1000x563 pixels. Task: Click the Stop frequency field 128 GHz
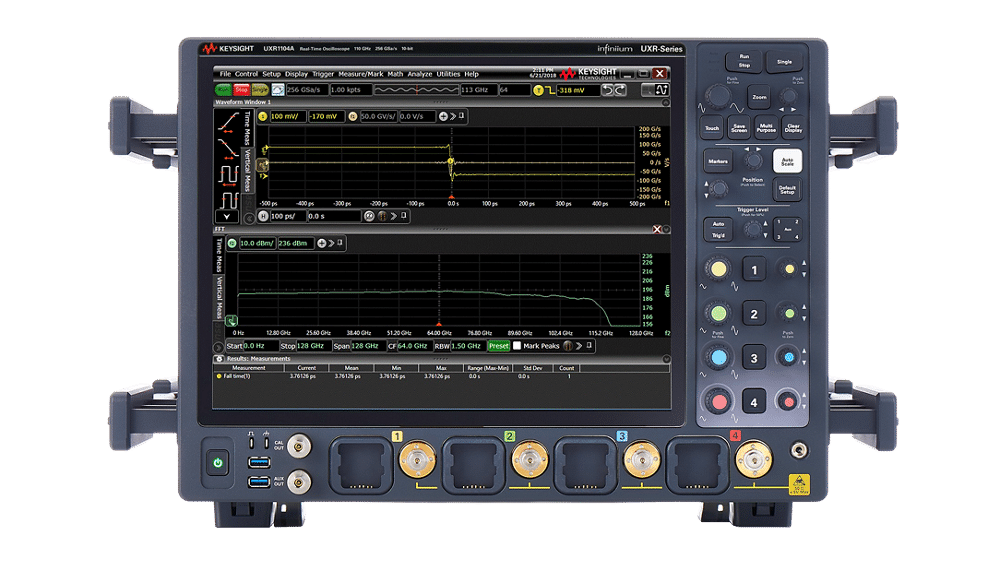pos(314,346)
